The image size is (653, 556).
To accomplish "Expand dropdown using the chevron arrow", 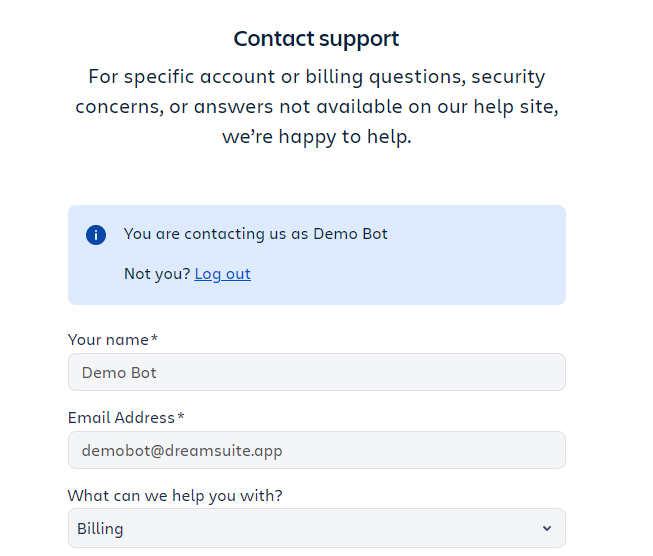I will coord(546,528).
